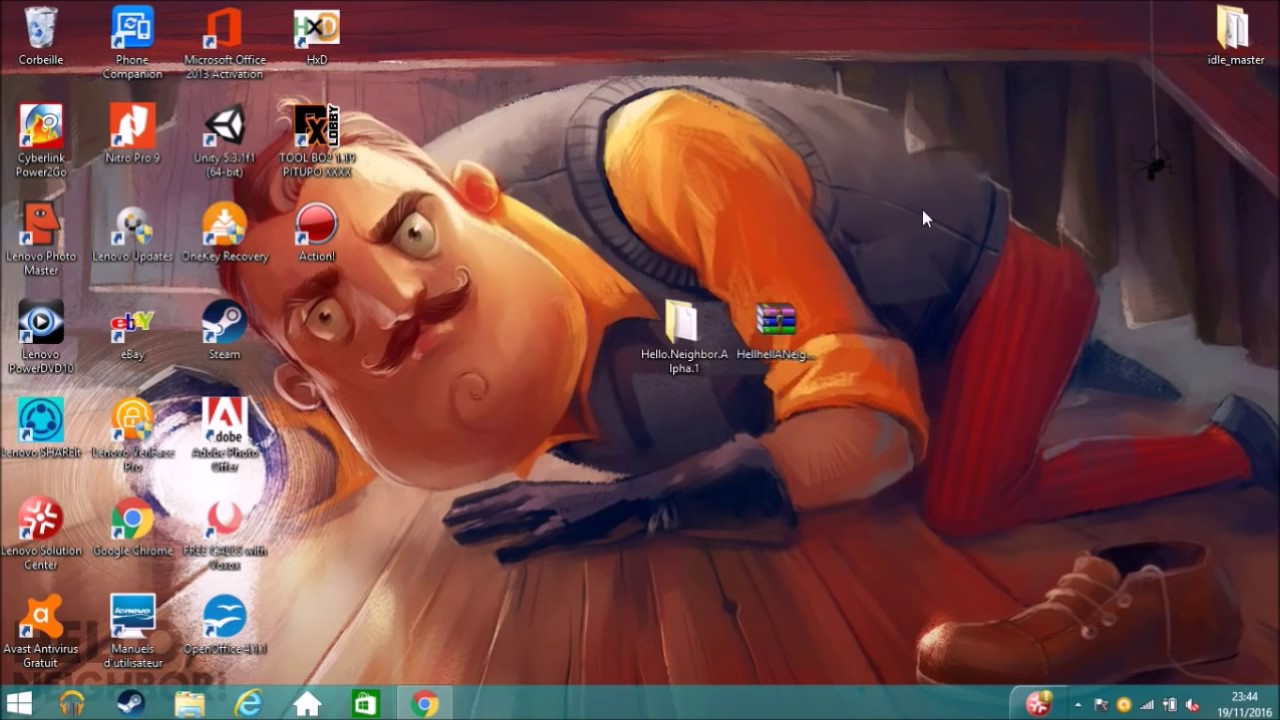The height and width of the screenshot is (720, 1280).
Task: Select FREE CALLS with Voxox shortcut
Action: 224,532
